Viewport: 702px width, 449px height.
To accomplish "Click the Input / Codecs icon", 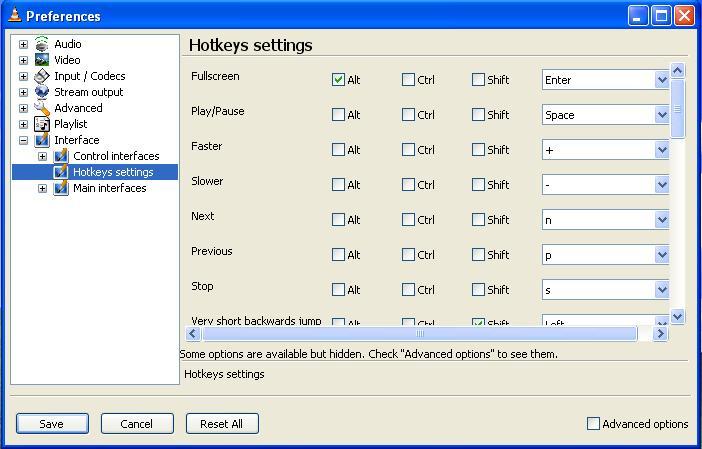I will (x=42, y=76).
